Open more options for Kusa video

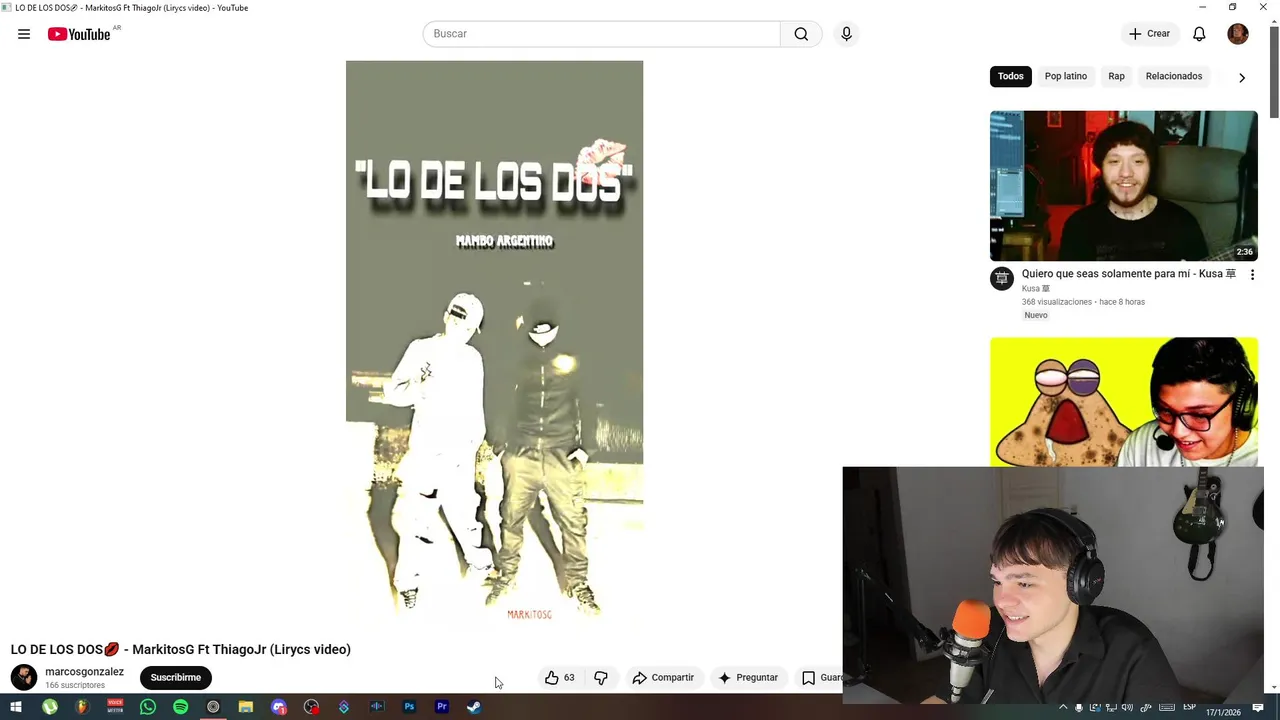(x=1252, y=274)
